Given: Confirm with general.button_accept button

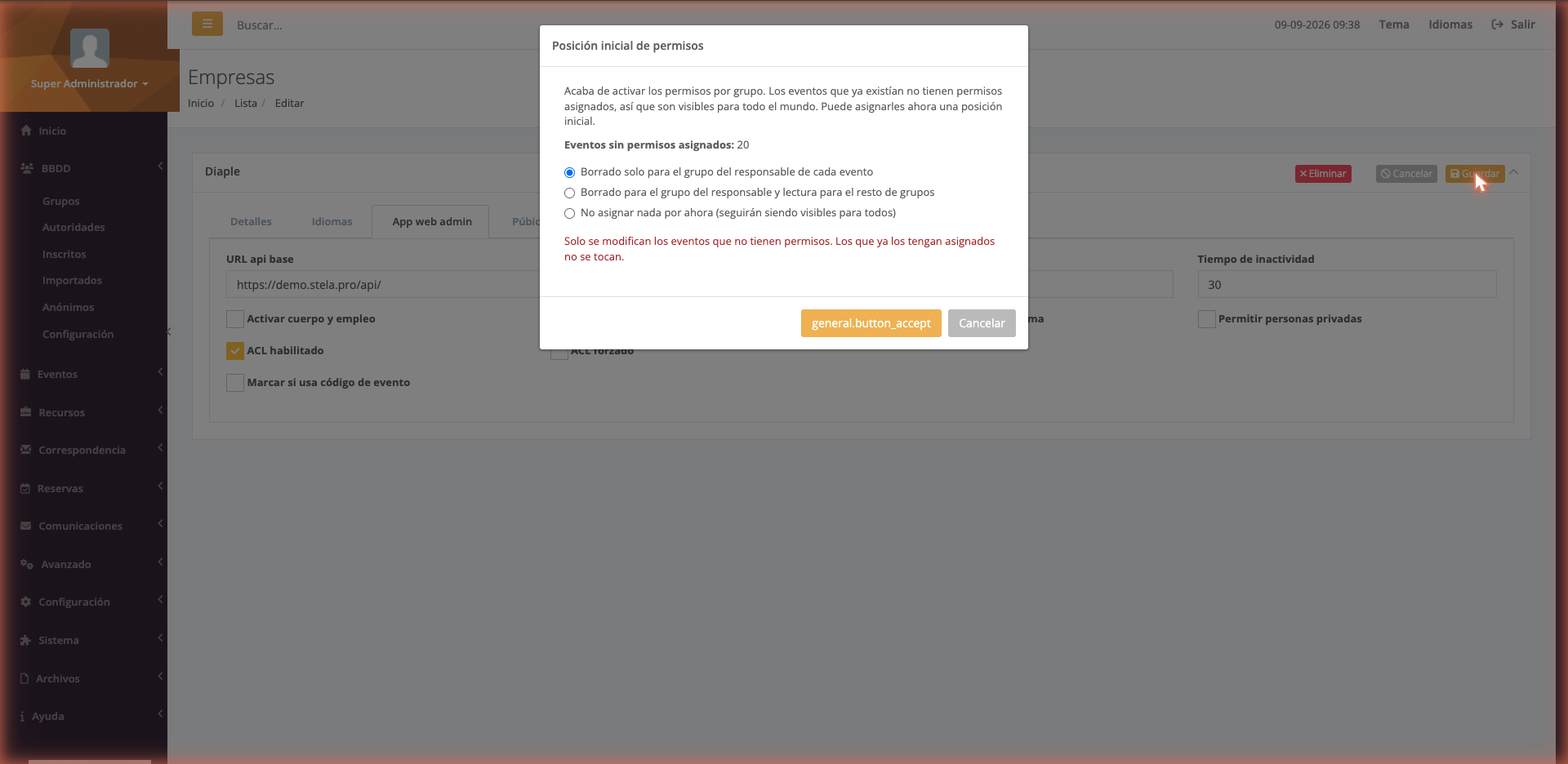Looking at the screenshot, I should point(871,323).
